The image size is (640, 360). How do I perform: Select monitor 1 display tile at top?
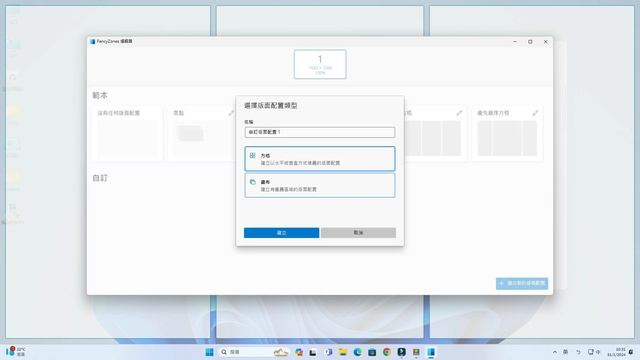pos(320,64)
